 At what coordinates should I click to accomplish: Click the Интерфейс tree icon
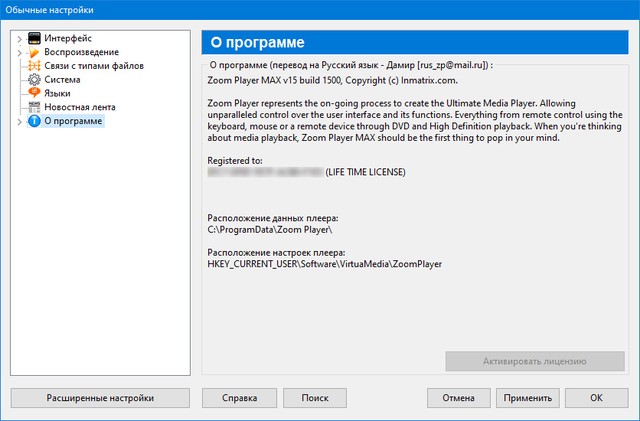click(34, 38)
